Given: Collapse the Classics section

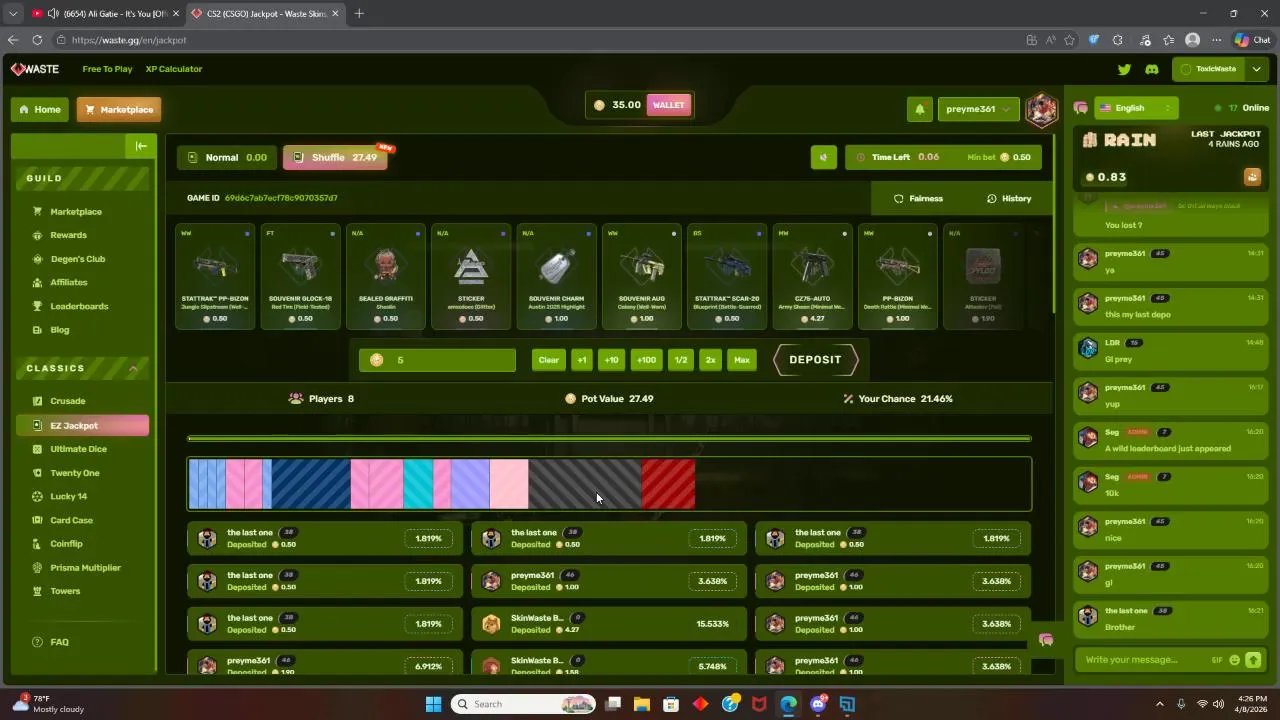Looking at the screenshot, I should click(133, 369).
